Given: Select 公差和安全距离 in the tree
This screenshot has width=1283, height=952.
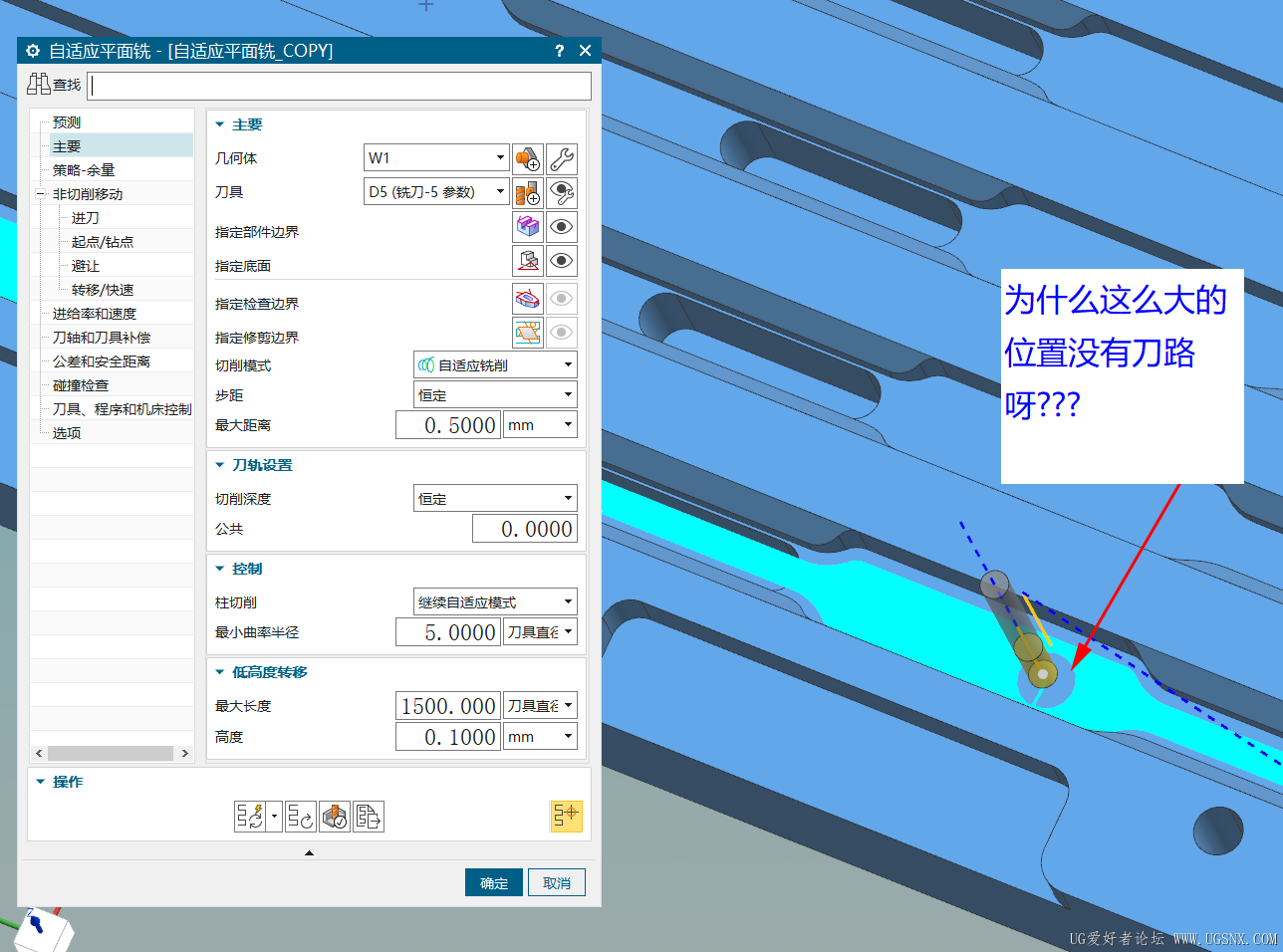Looking at the screenshot, I should click(x=102, y=361).
